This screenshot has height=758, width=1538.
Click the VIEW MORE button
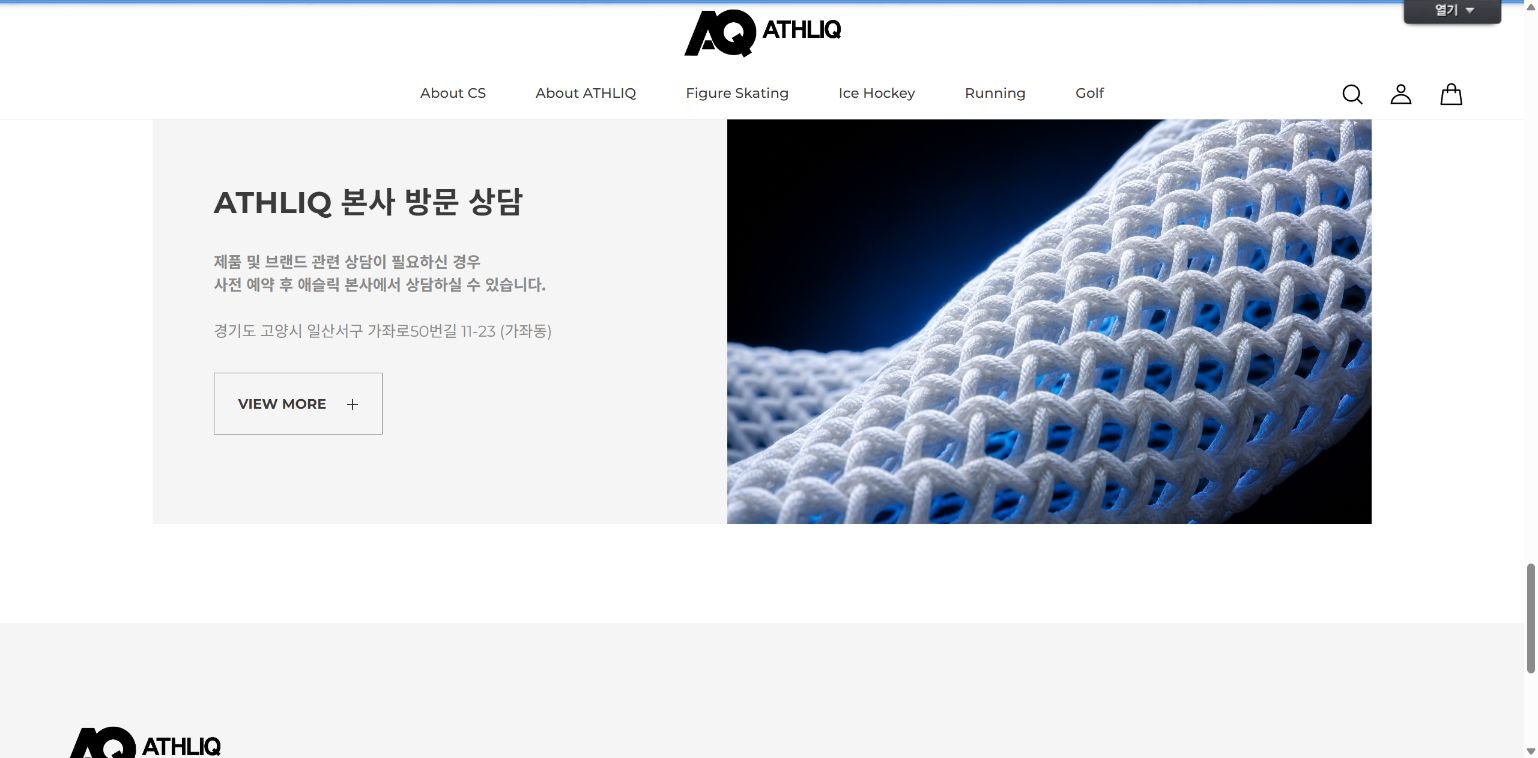(x=298, y=404)
